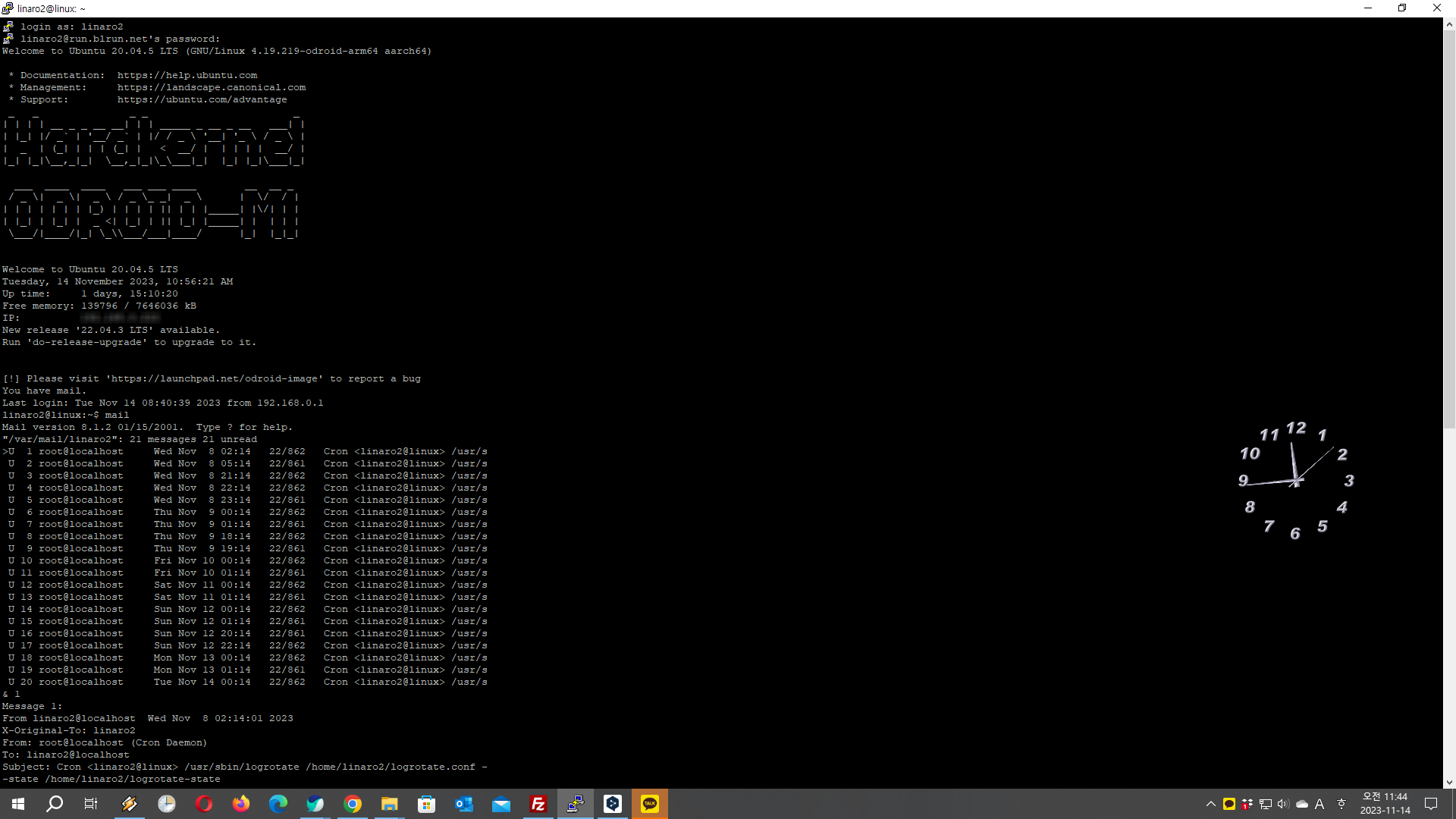Click Show Desktop sliver at taskbar end

(x=1454, y=804)
